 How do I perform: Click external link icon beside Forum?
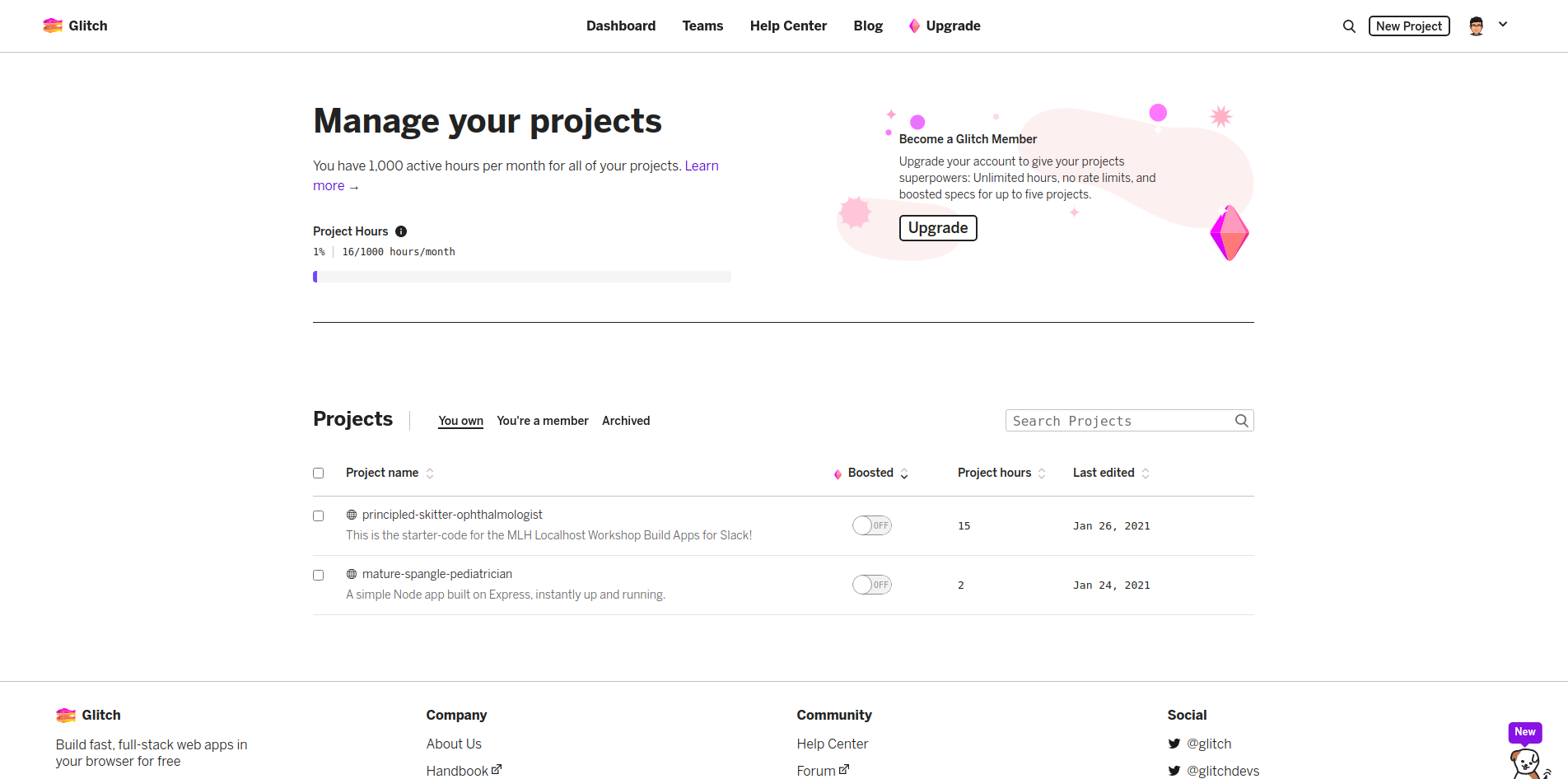click(844, 770)
